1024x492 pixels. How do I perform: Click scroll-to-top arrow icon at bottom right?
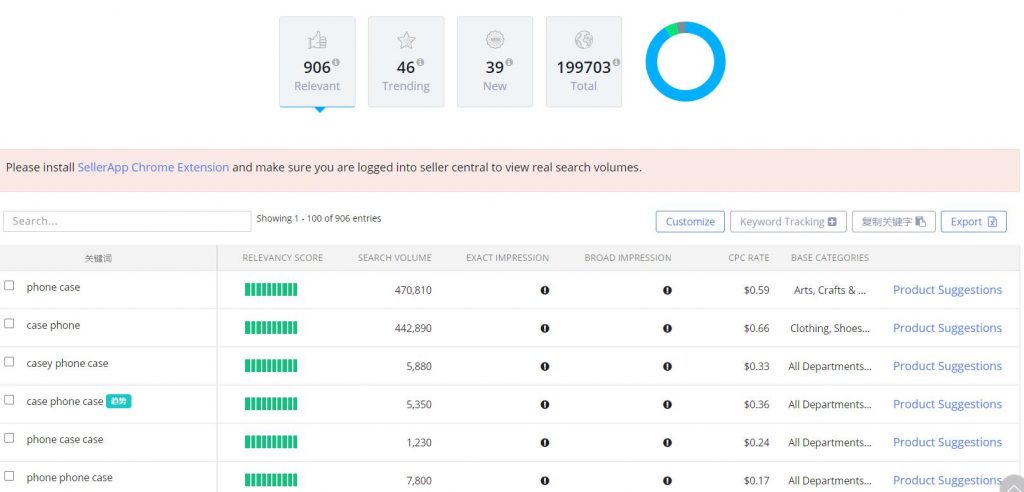(x=1011, y=481)
